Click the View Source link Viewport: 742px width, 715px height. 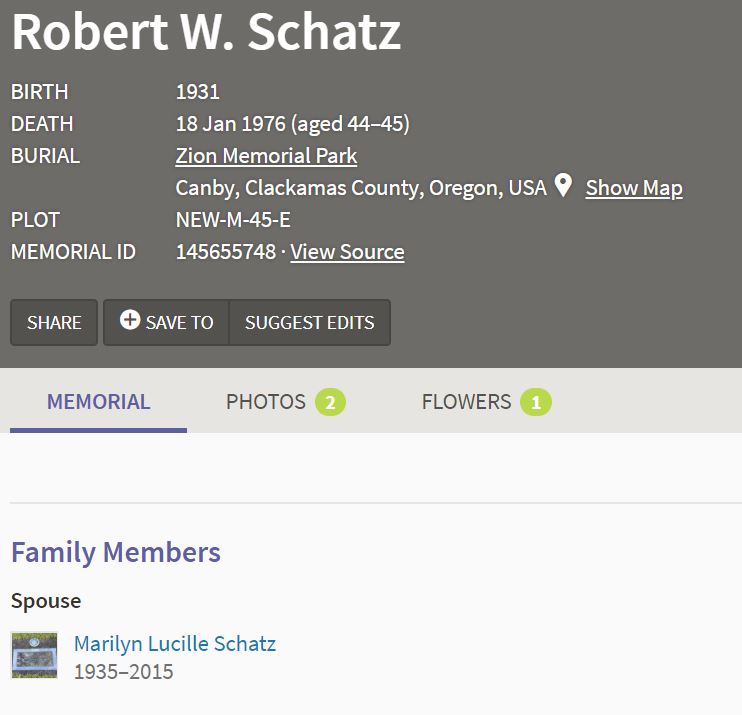click(x=347, y=252)
